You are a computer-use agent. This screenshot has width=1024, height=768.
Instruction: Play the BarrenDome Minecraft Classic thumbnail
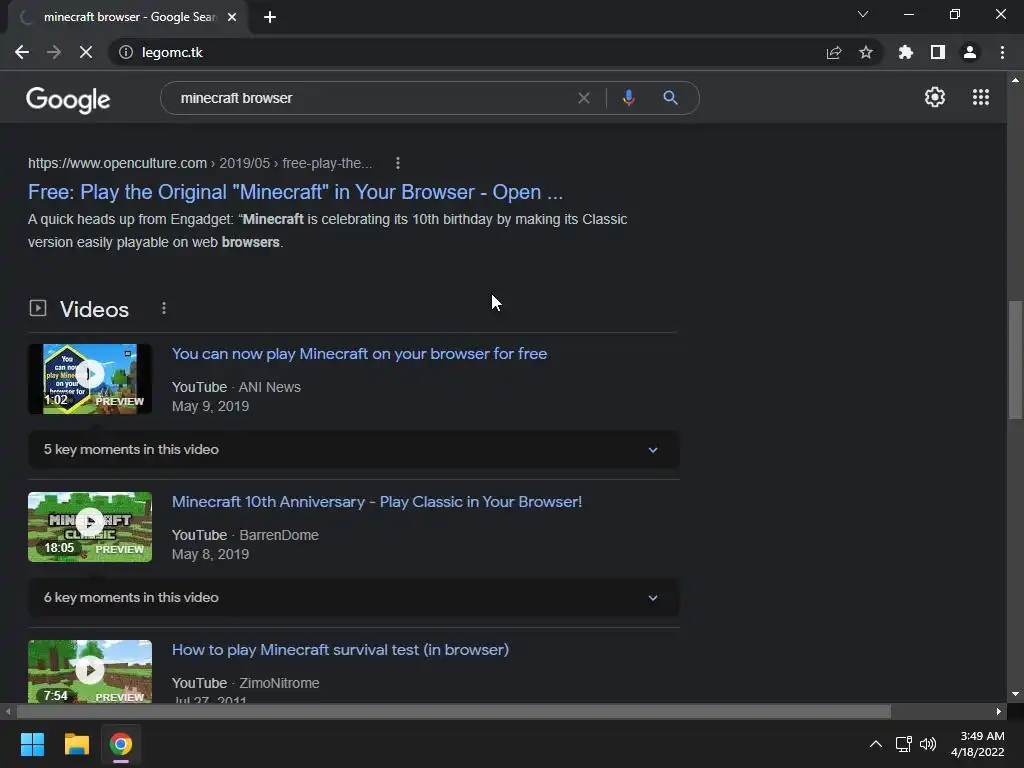click(90, 527)
